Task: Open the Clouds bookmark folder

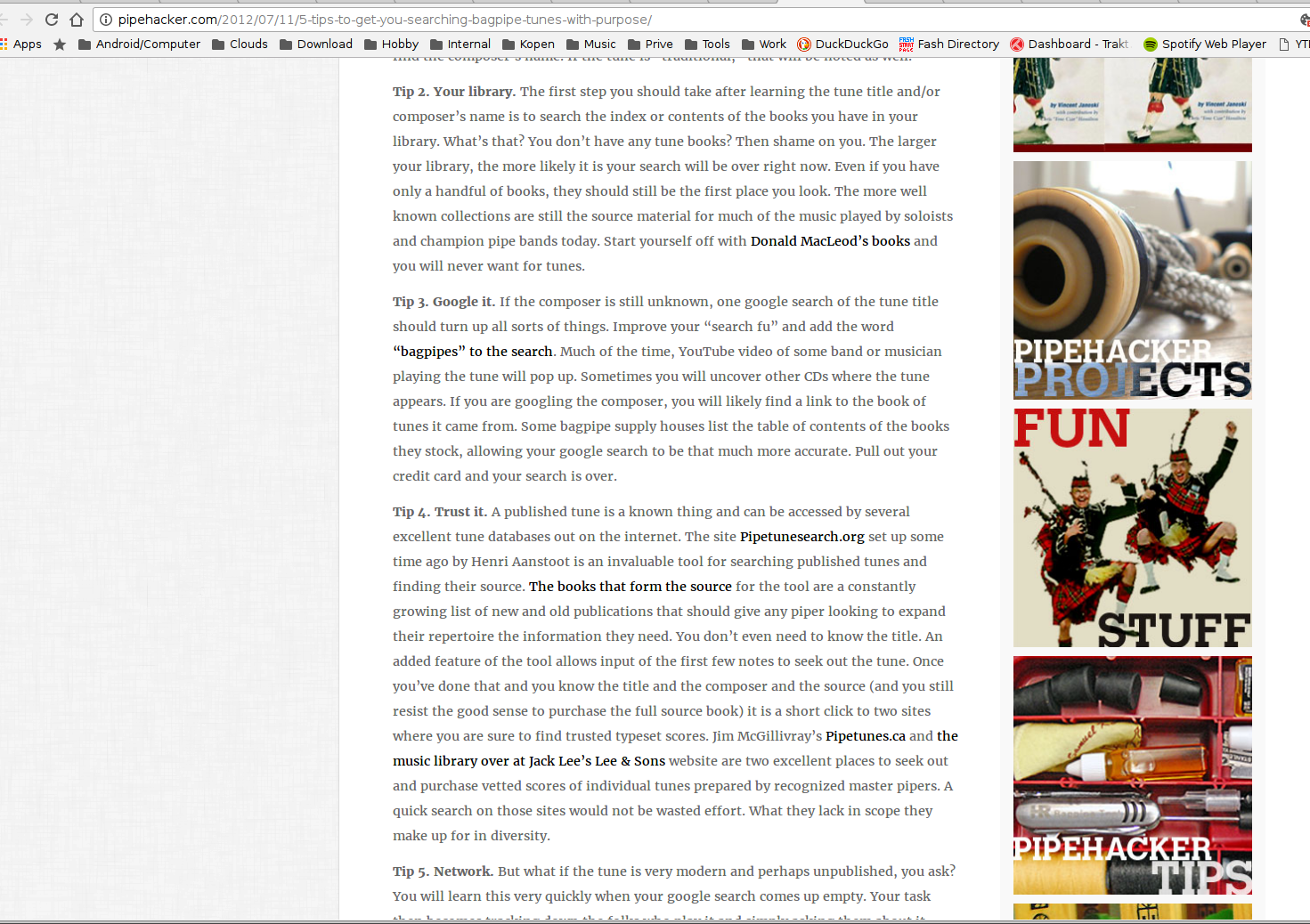Action: 240,44
